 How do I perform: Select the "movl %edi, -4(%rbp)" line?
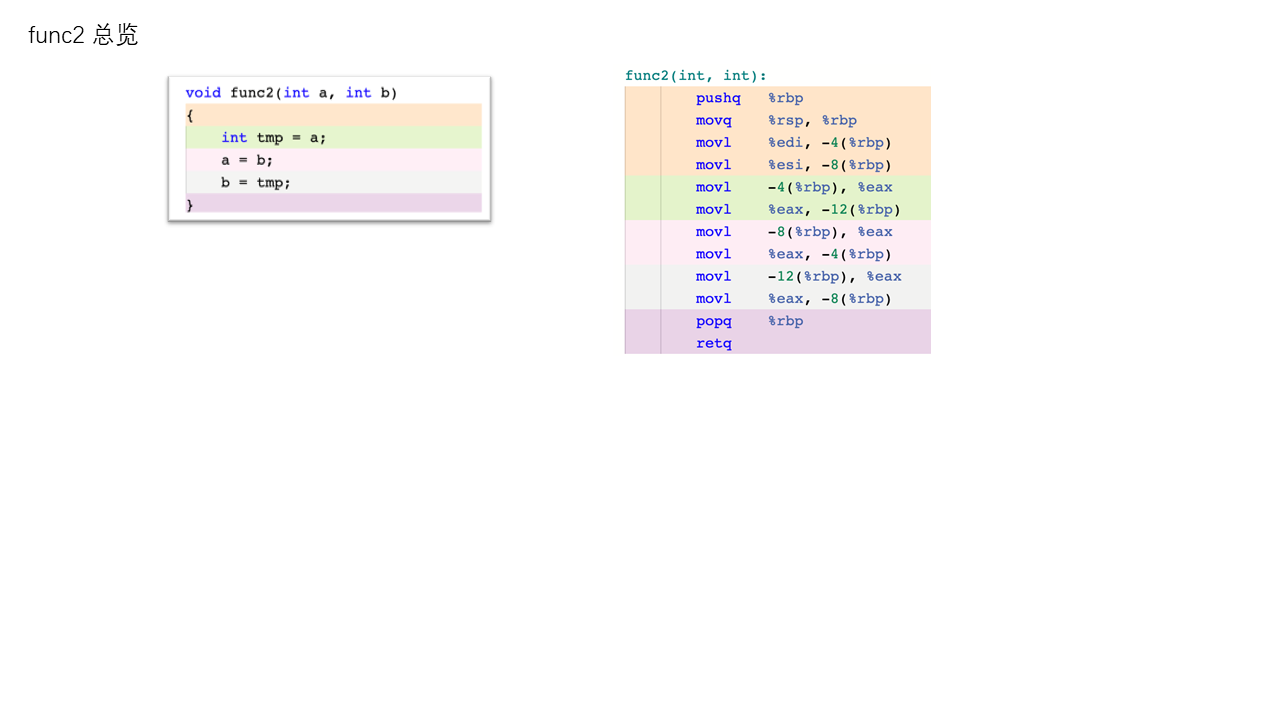pyautogui.click(x=794, y=143)
